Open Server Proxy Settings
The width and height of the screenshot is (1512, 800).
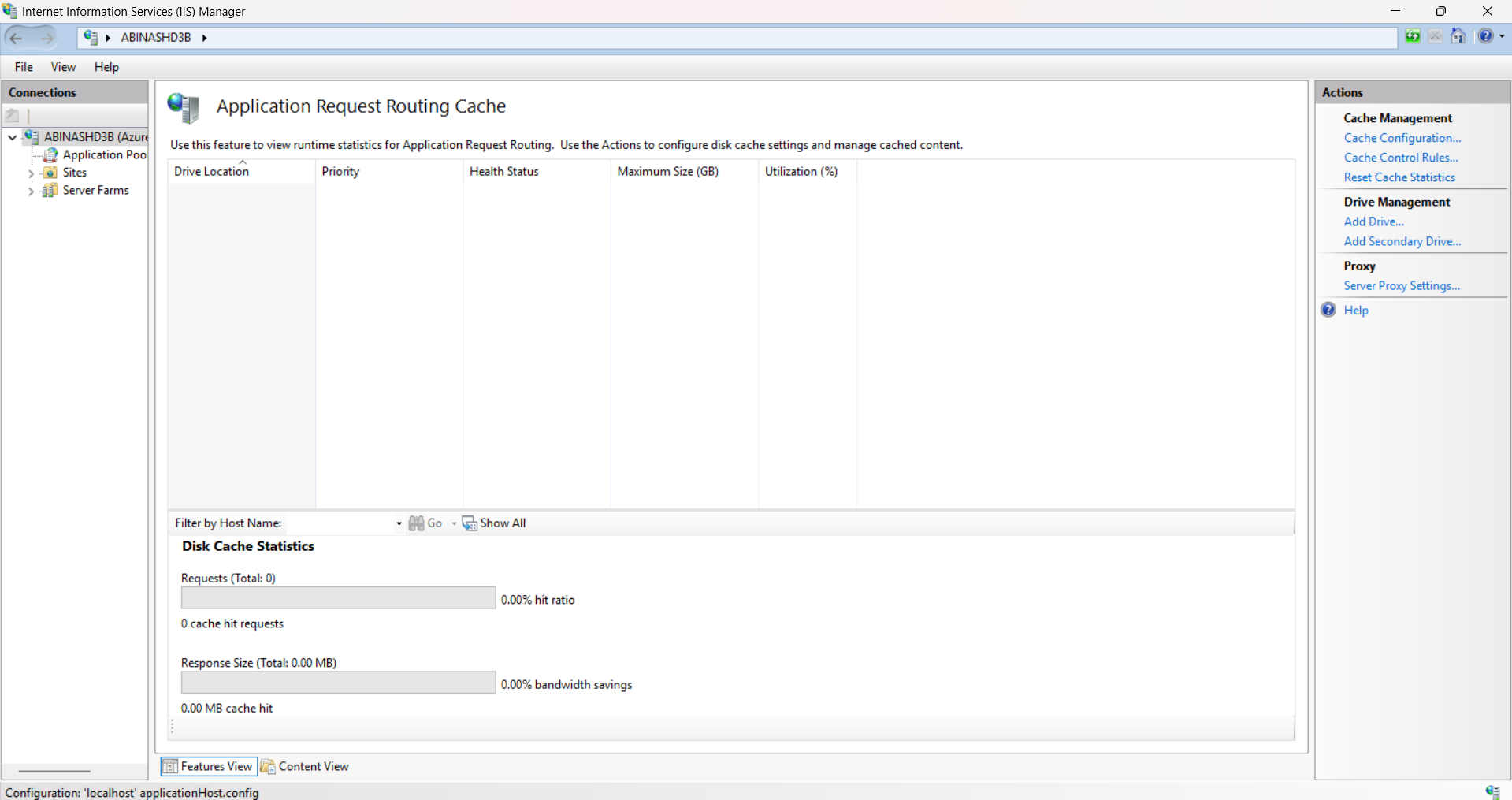1402,285
